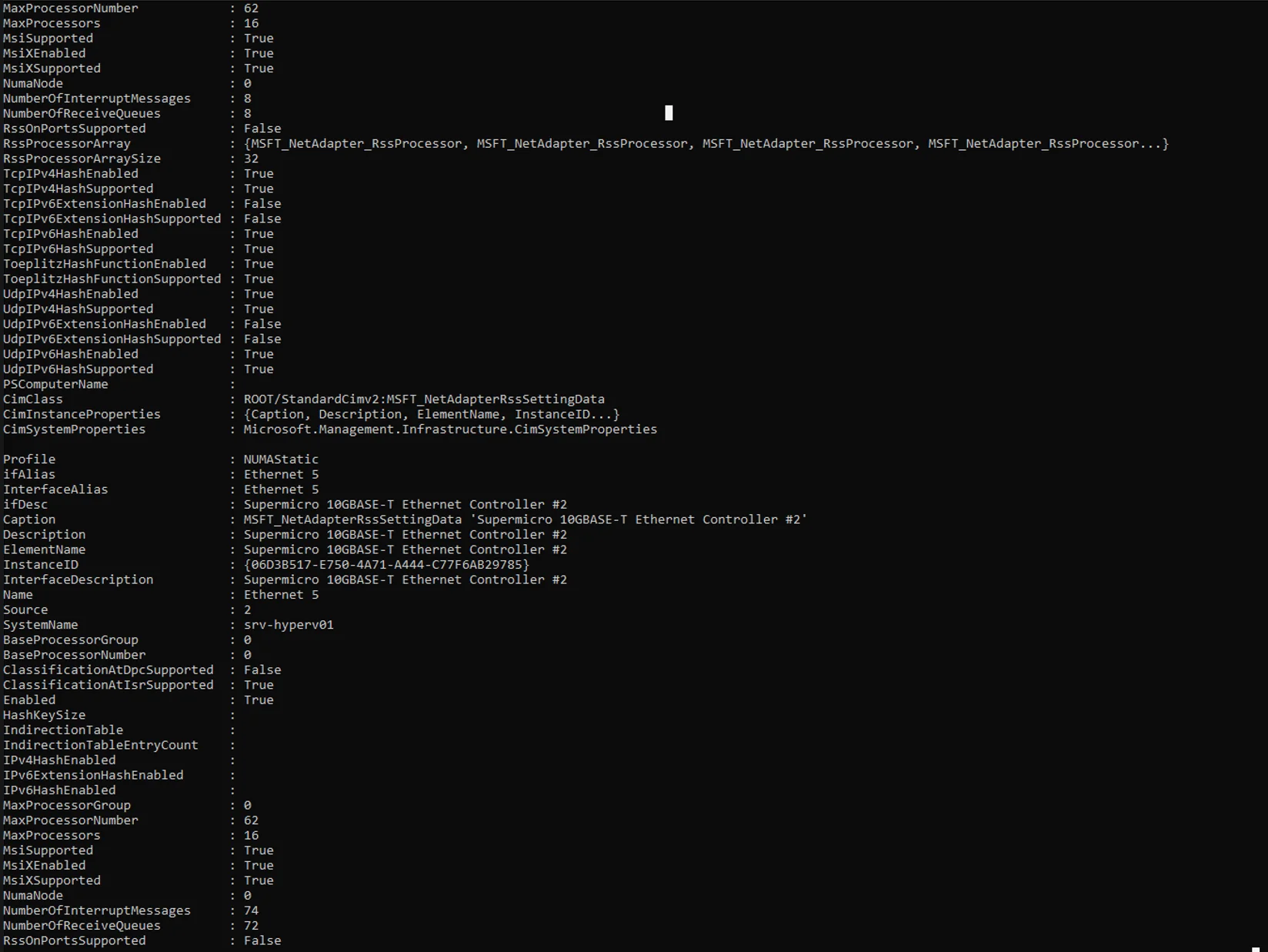Image resolution: width=1268 pixels, height=952 pixels.
Task: Select the NUMAStatic profile value
Action: pos(281,459)
